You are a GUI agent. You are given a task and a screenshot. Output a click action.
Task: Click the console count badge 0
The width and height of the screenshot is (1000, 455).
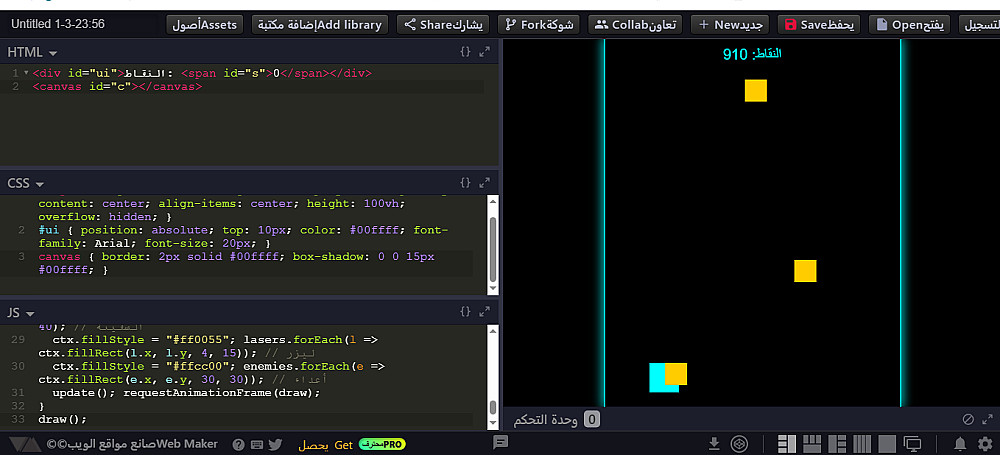592,419
